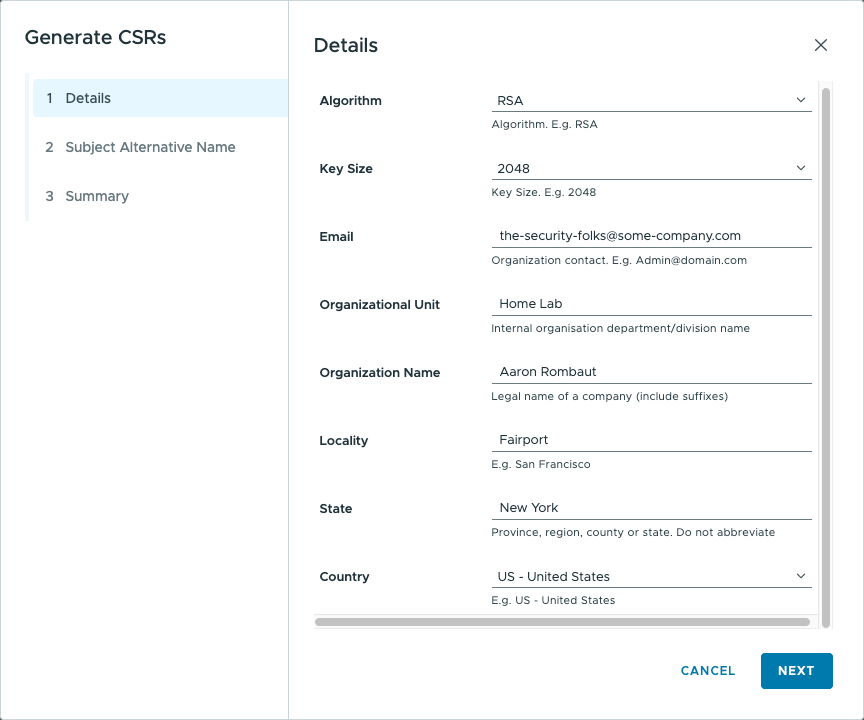Click the vertical scrollbar in Details
The width and height of the screenshot is (864, 720).
pos(826,350)
